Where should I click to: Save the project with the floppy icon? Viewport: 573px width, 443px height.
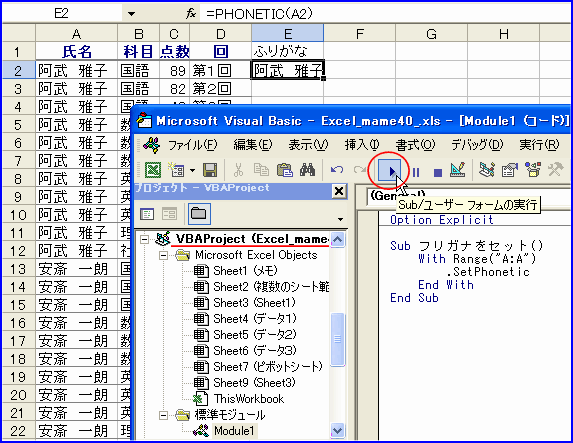(x=210, y=170)
